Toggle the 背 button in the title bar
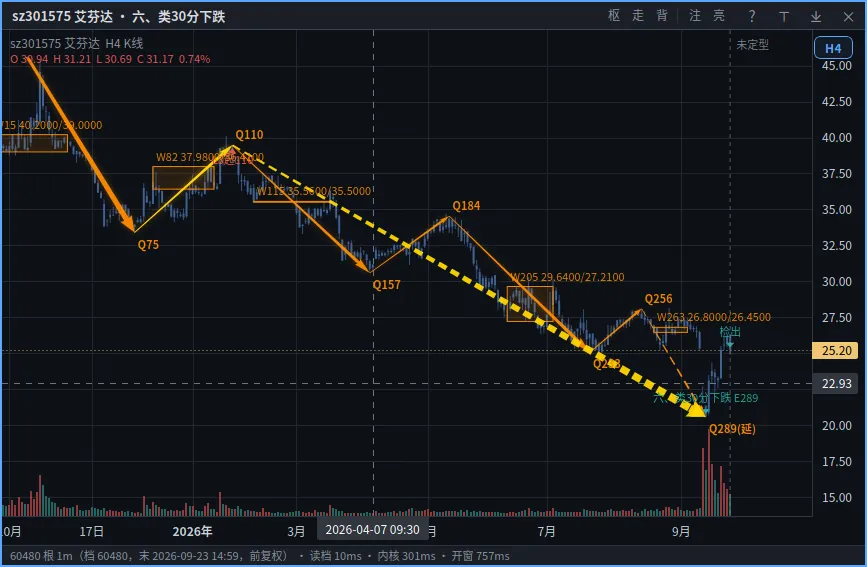 coord(662,15)
